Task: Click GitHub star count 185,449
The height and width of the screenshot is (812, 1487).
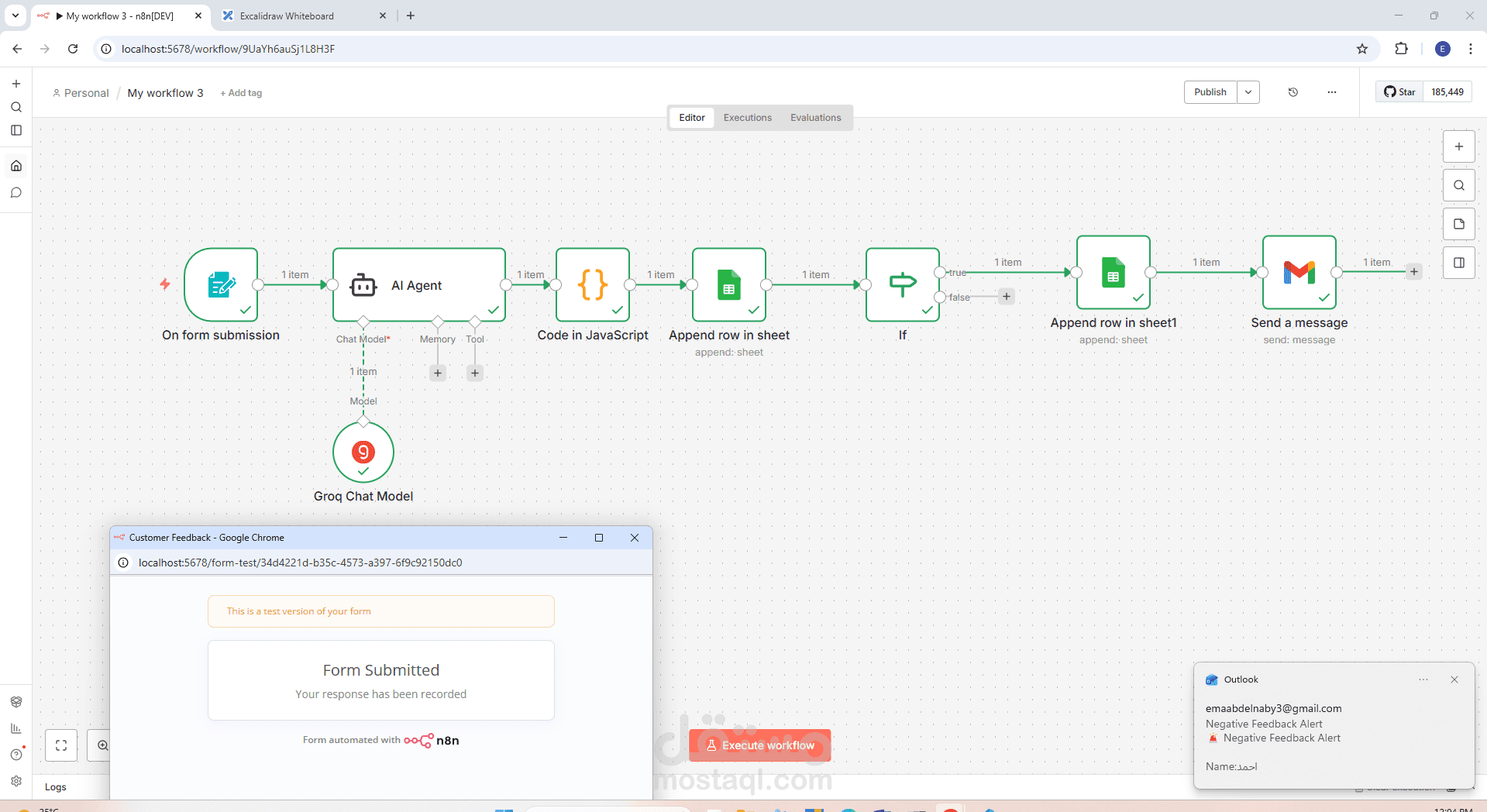Action: pyautogui.click(x=1447, y=92)
